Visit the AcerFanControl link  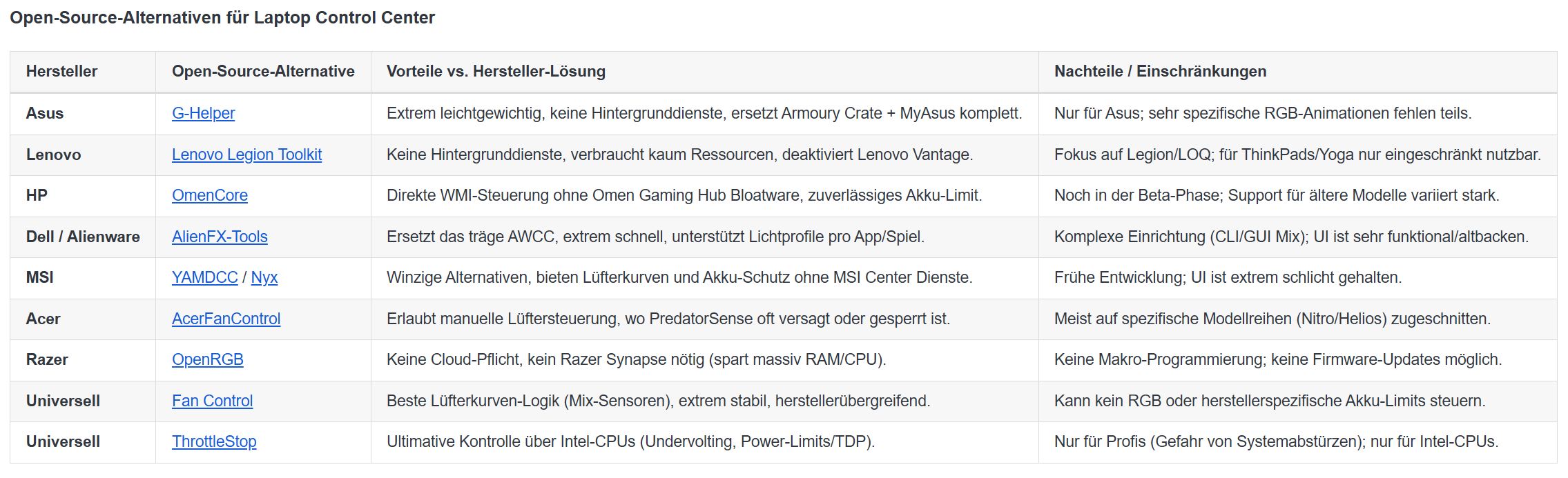coord(226,319)
